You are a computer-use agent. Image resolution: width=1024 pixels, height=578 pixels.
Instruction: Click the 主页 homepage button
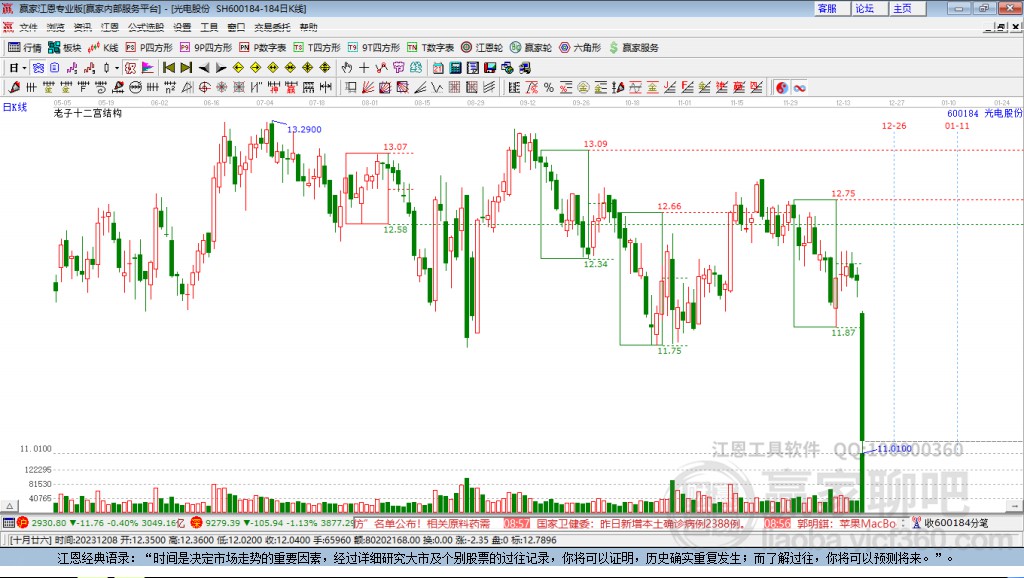tap(908, 8)
